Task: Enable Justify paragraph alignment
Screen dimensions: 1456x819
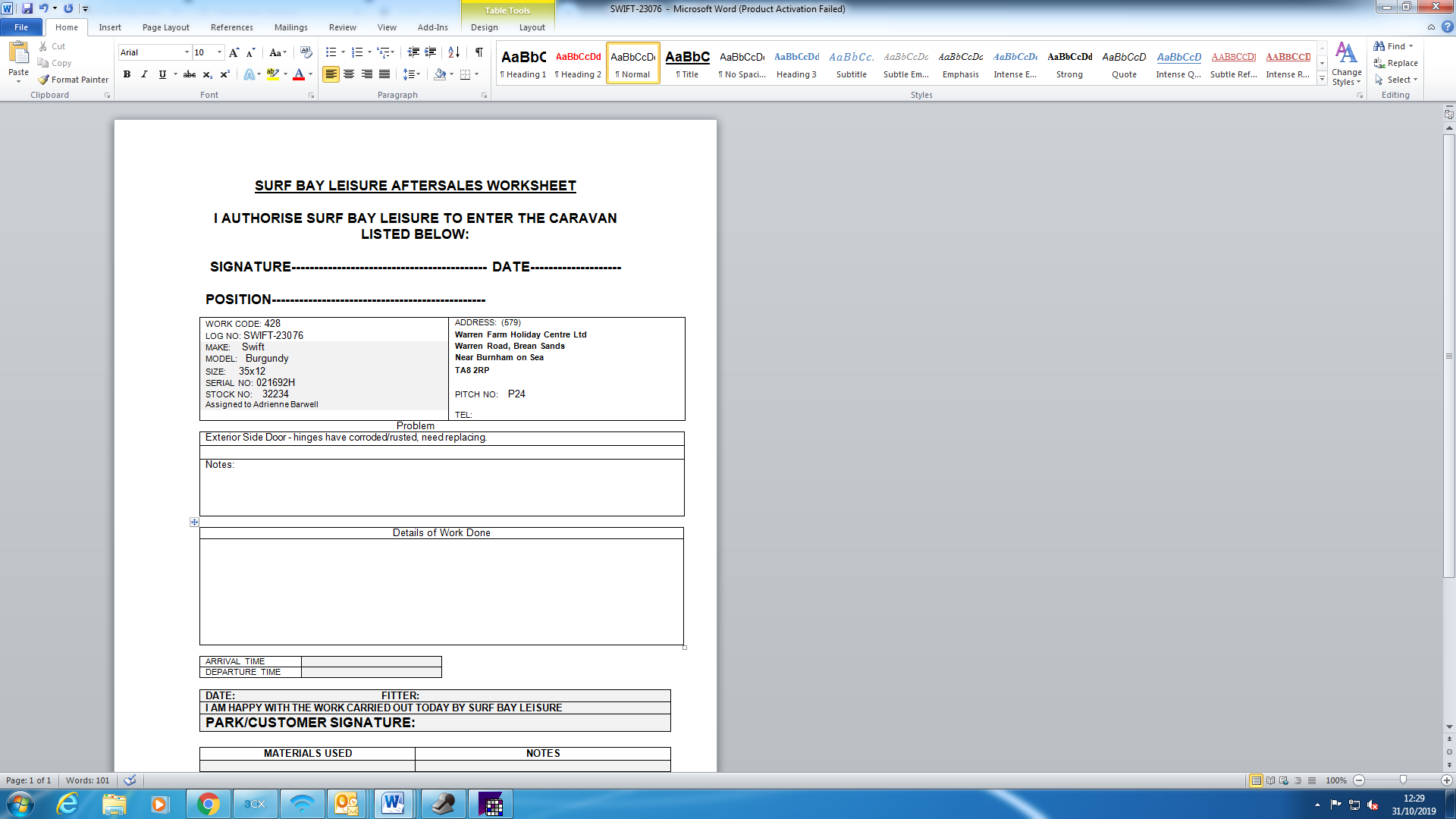Action: [384, 74]
